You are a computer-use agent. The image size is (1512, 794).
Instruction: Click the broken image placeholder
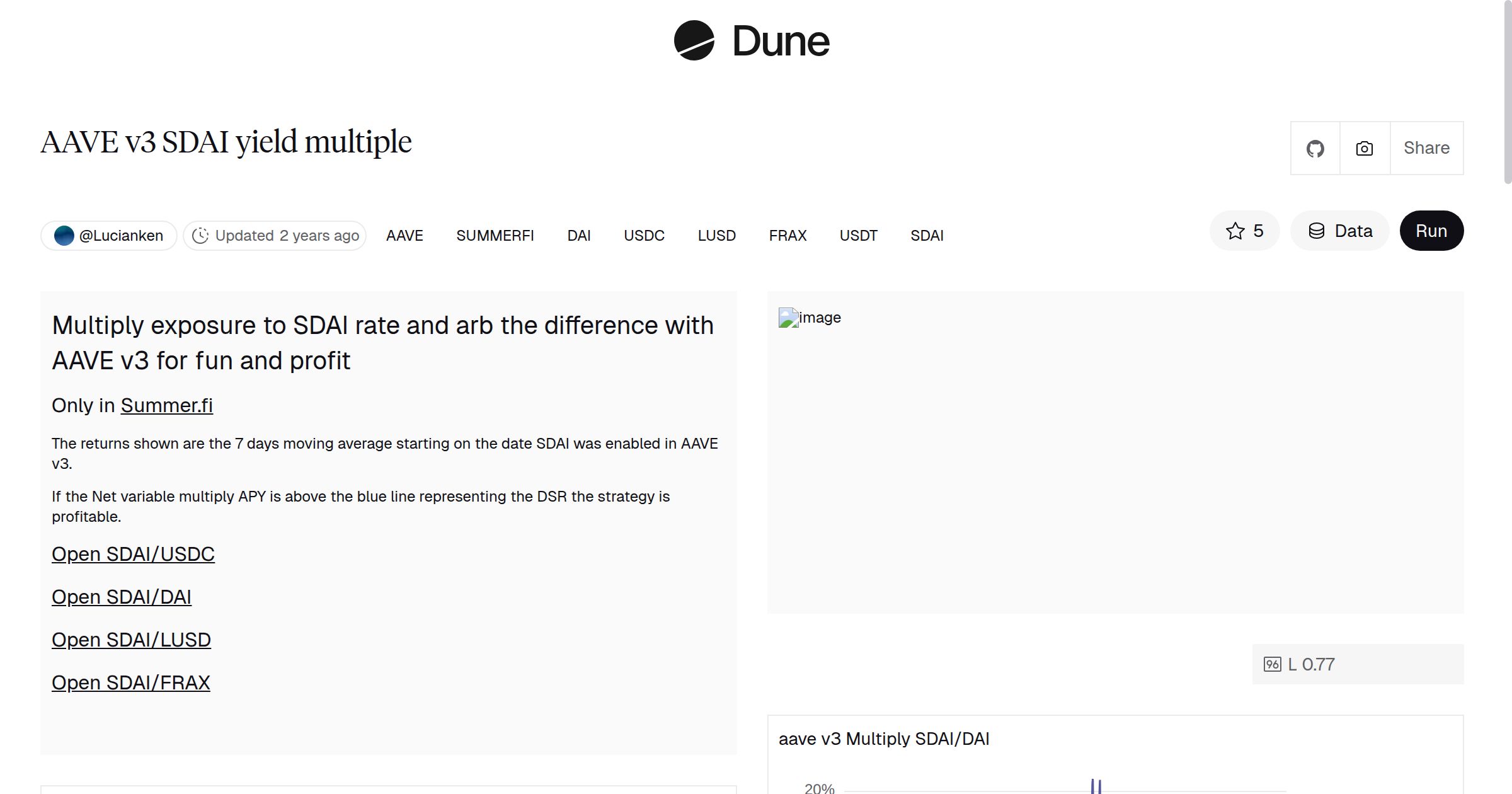(789, 318)
